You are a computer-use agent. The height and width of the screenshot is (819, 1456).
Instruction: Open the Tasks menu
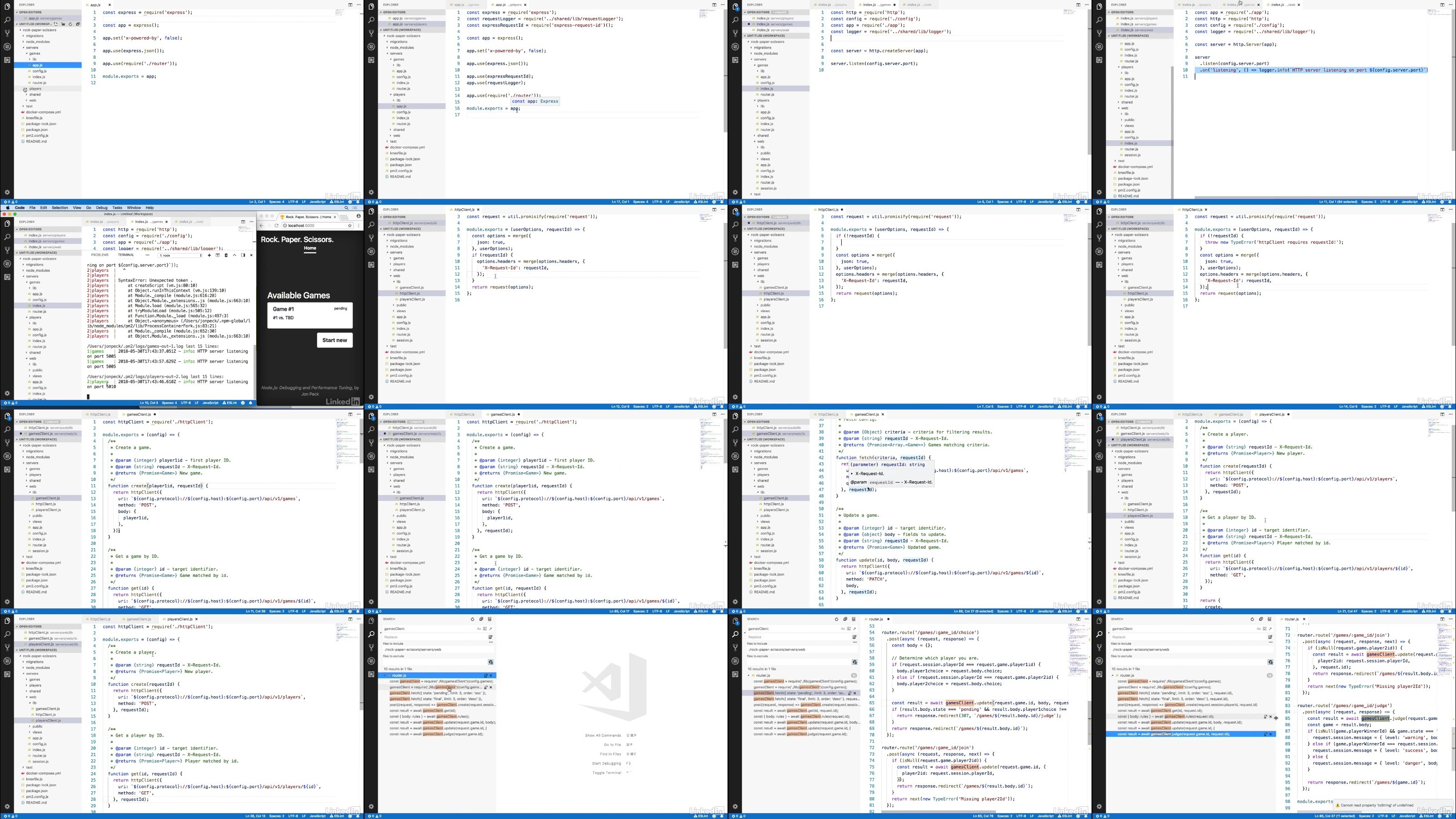coord(117,207)
